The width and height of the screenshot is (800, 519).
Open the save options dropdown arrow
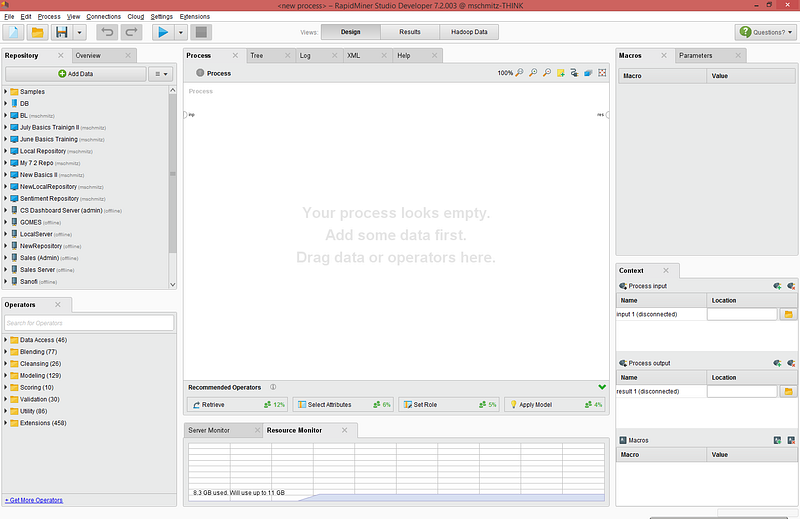(79, 32)
